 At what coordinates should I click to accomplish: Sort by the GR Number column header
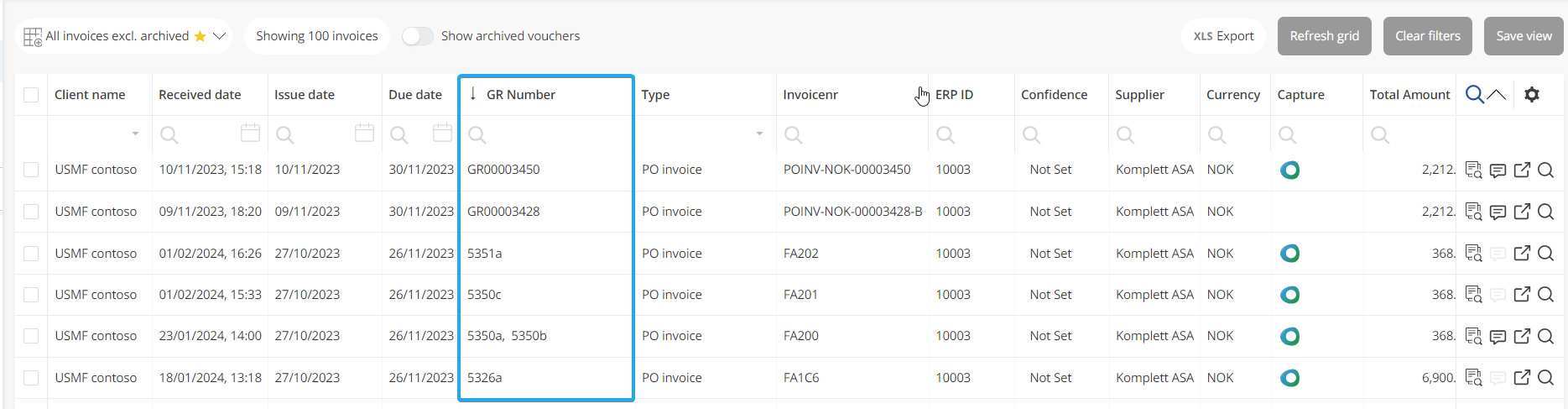point(520,95)
